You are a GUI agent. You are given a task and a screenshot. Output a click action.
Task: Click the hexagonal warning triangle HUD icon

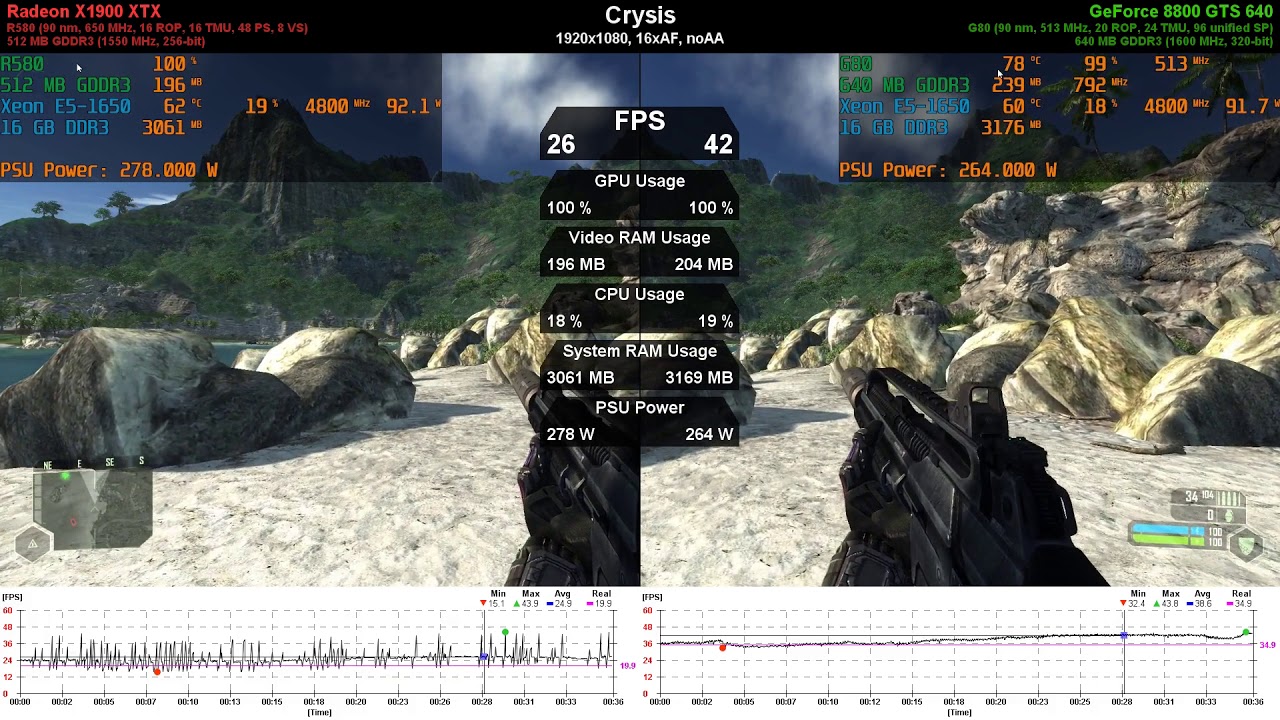(x=32, y=544)
